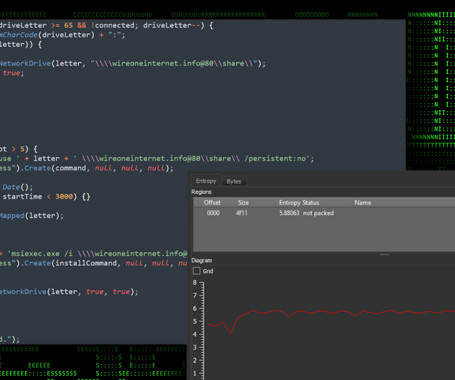Click 'msiexec.exe' in the install command line
The image size is (455, 380).
(35, 254)
